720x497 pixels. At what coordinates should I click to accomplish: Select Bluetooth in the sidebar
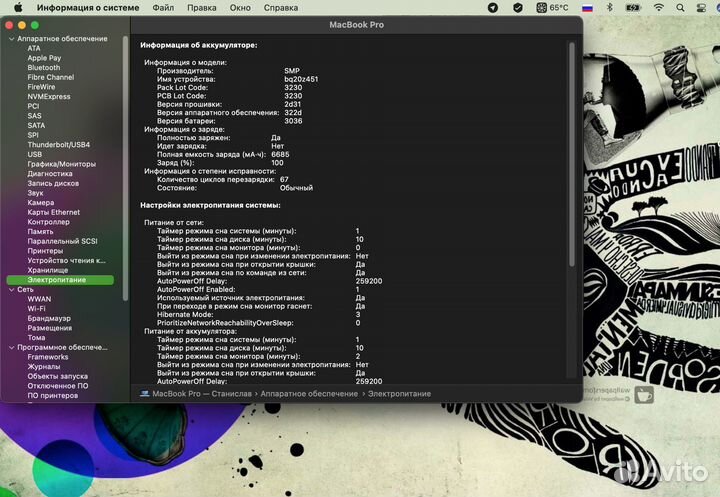(44, 68)
